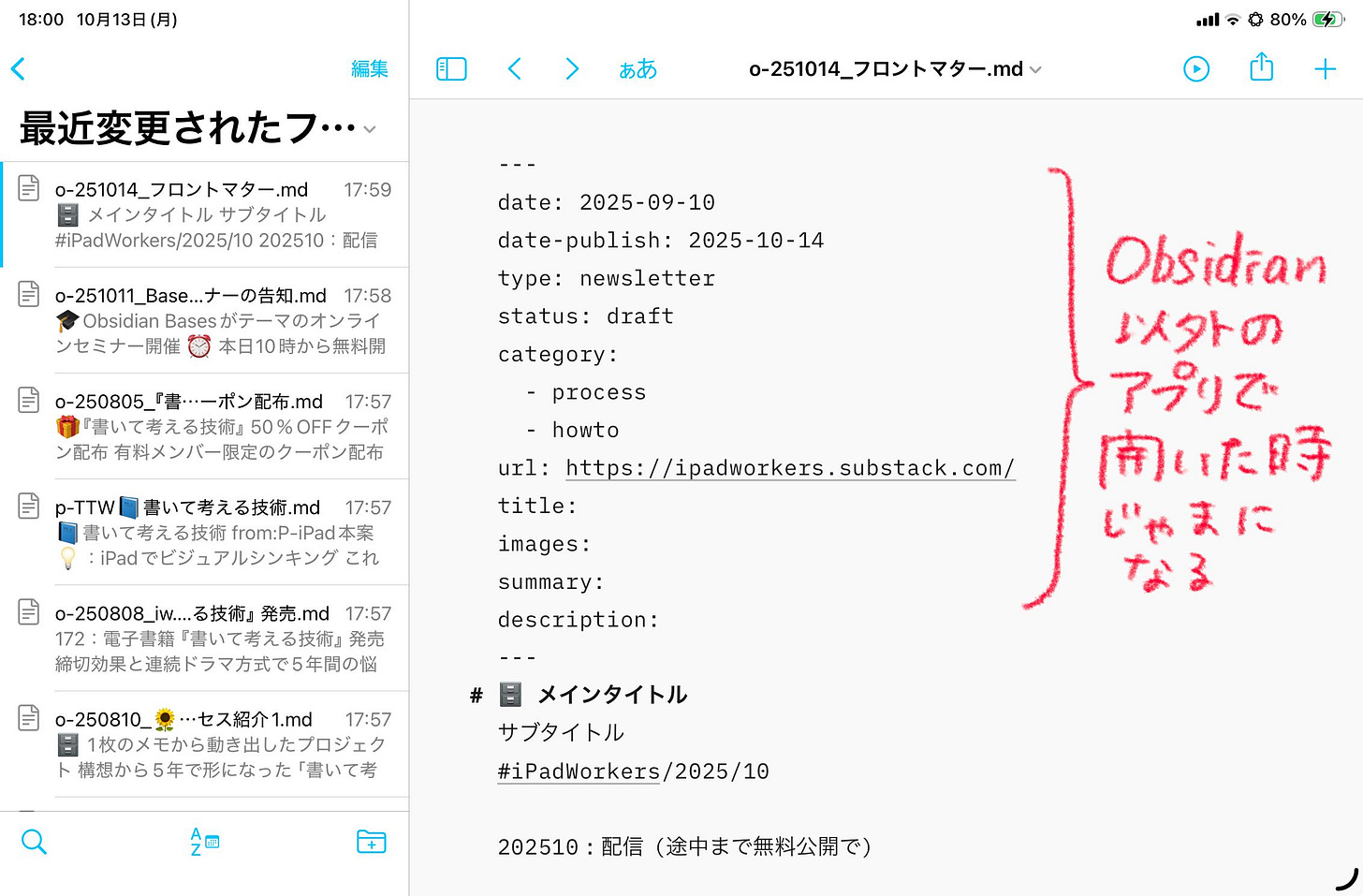Tap the #iPadWorkers/2025/10 tag
Viewport: 1363px width, 896px height.
coord(634,771)
